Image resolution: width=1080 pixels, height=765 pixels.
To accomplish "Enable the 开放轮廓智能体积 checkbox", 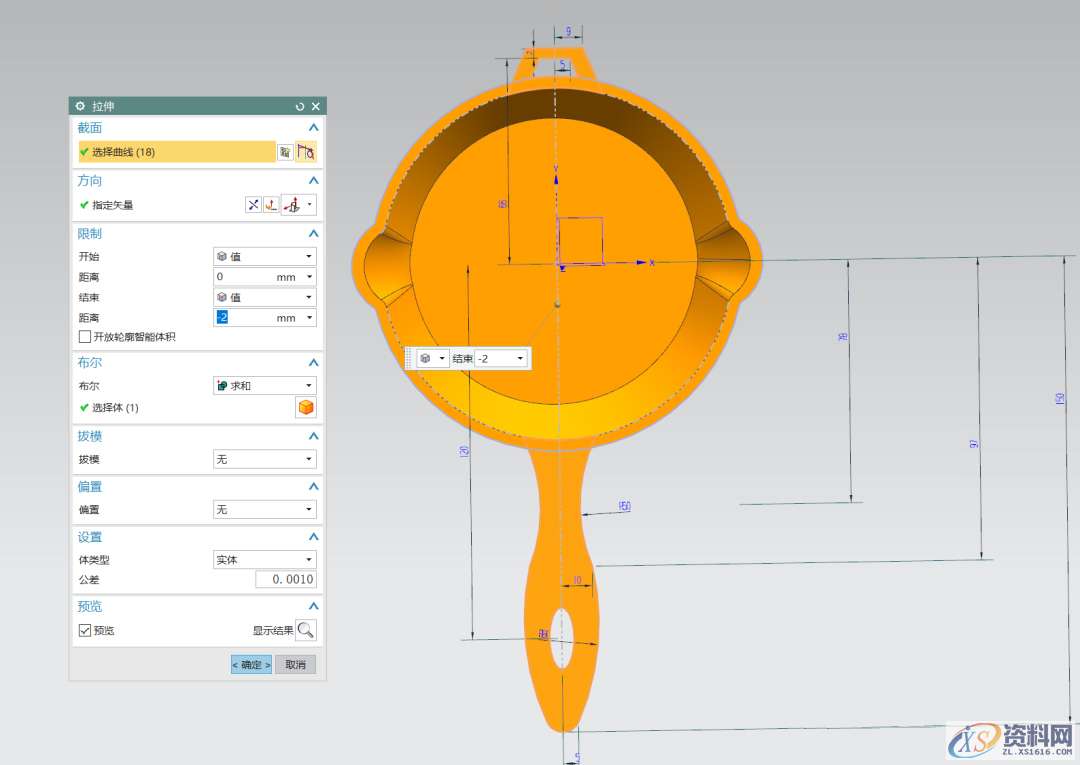I will click(x=85, y=337).
